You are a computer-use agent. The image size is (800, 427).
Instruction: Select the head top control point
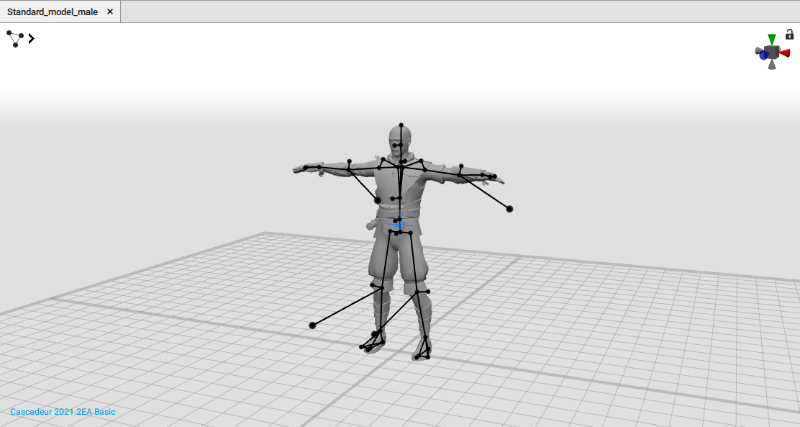point(401,125)
